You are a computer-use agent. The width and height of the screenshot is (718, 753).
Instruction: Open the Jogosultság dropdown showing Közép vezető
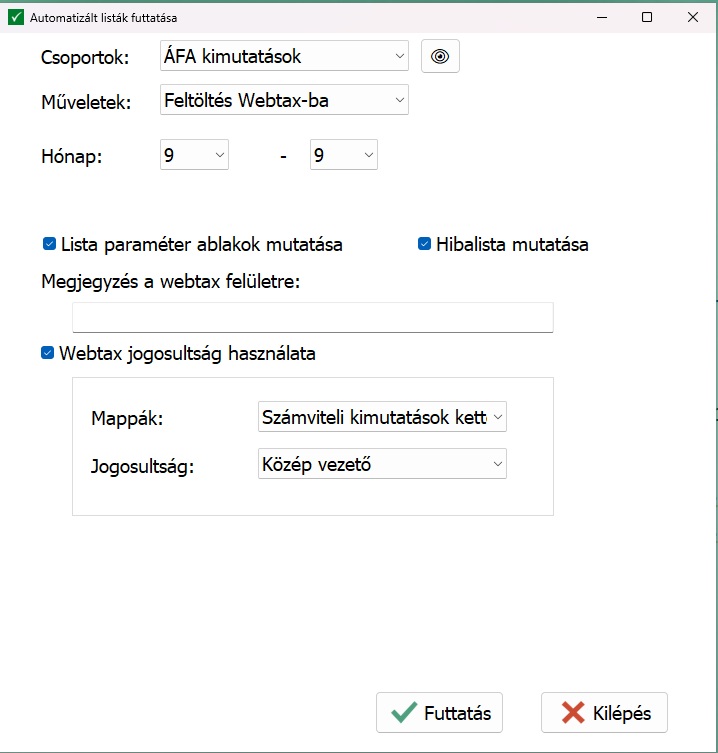coord(380,463)
